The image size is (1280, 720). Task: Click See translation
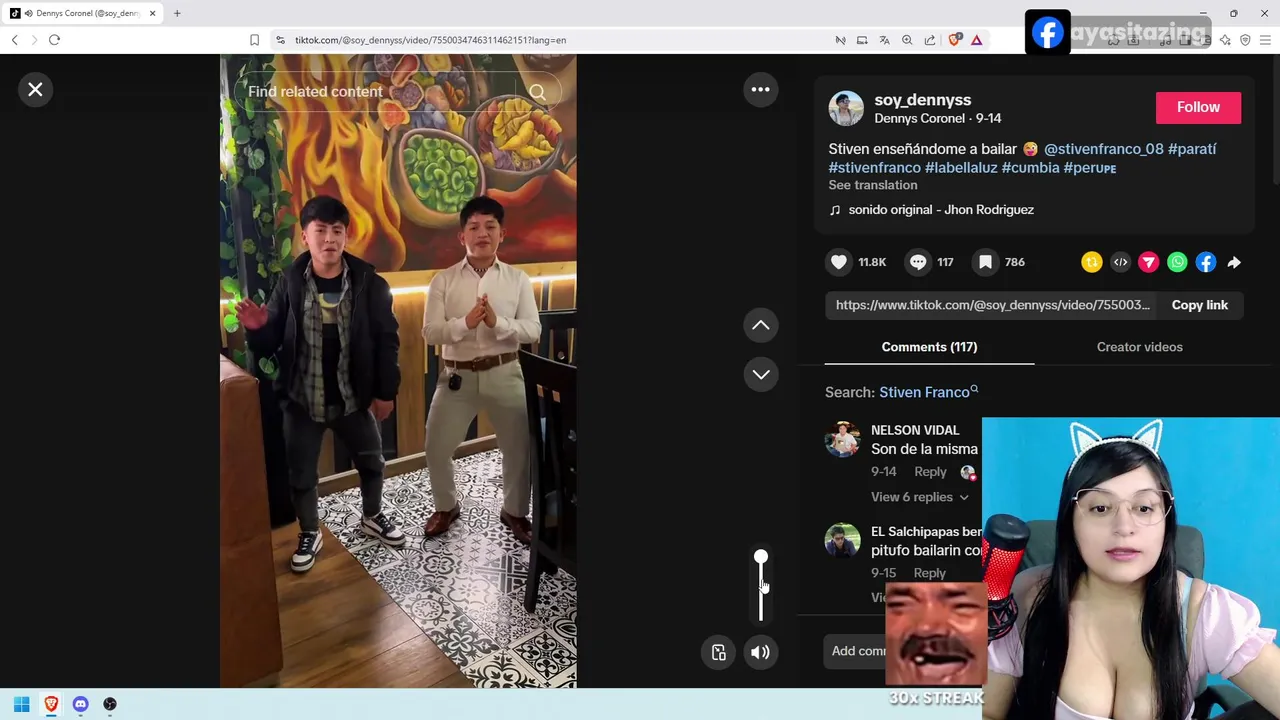coord(872,185)
